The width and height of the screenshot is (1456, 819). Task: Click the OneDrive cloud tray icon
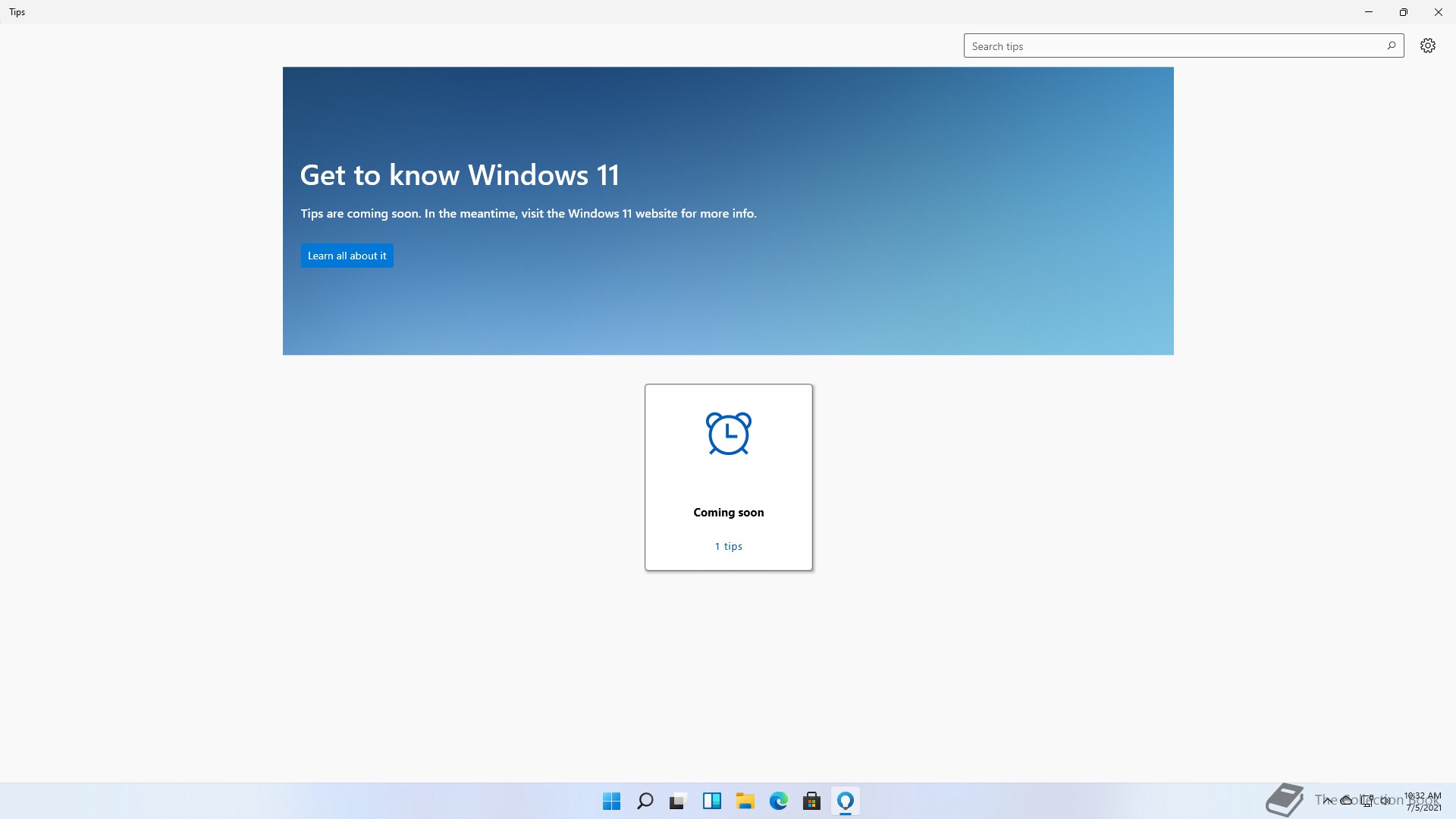click(x=1346, y=801)
